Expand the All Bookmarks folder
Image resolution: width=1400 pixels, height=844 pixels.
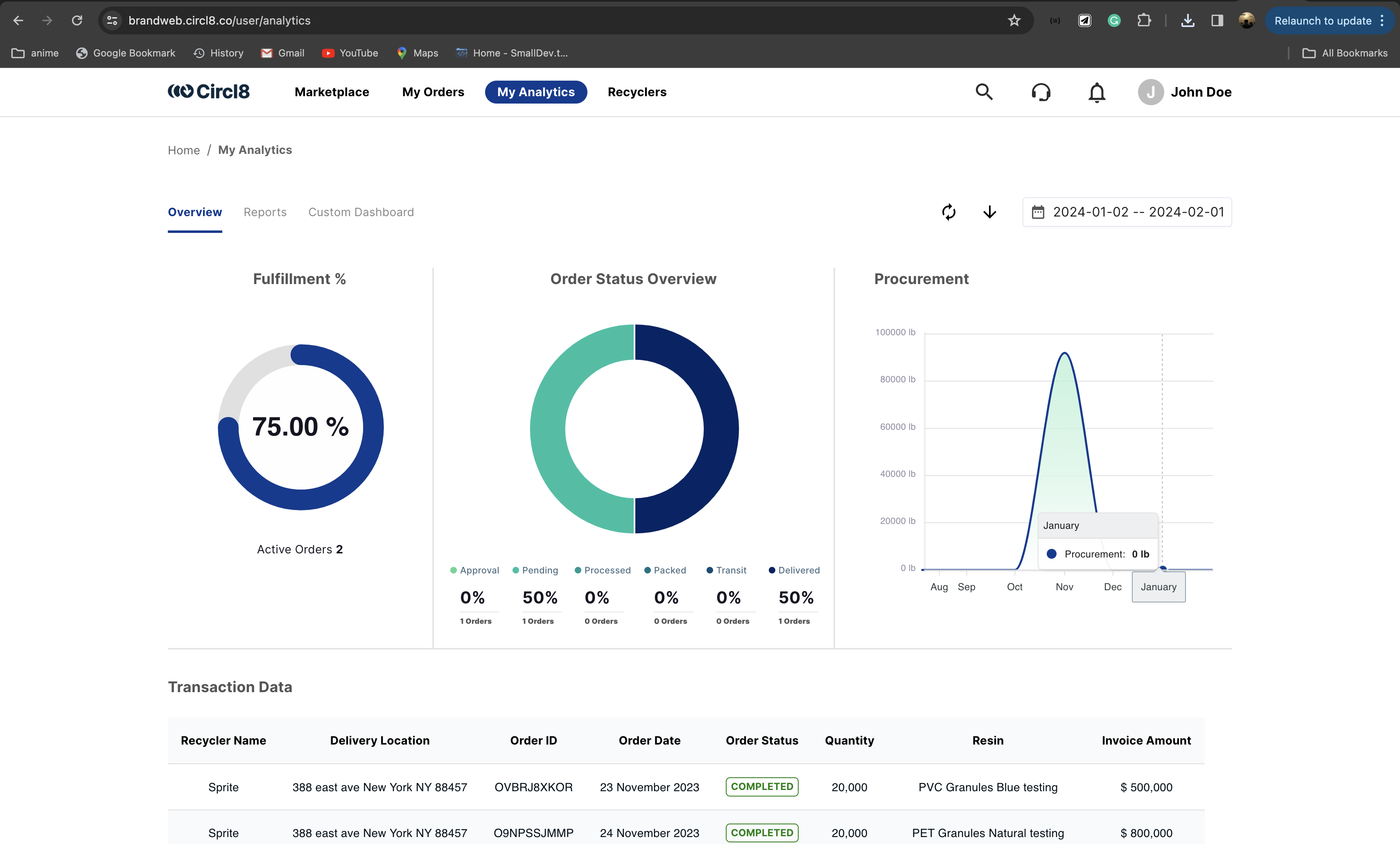coord(1344,53)
